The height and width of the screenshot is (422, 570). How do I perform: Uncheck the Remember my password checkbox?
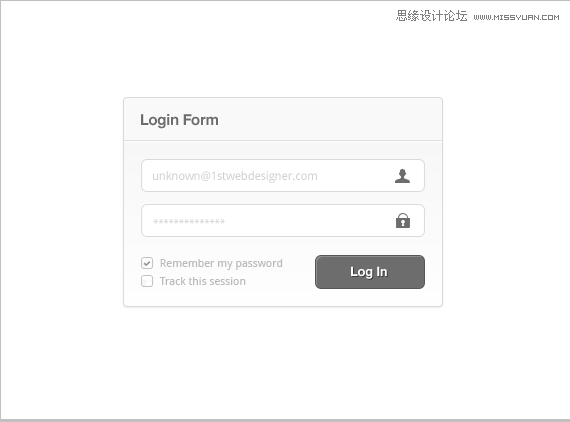147,263
